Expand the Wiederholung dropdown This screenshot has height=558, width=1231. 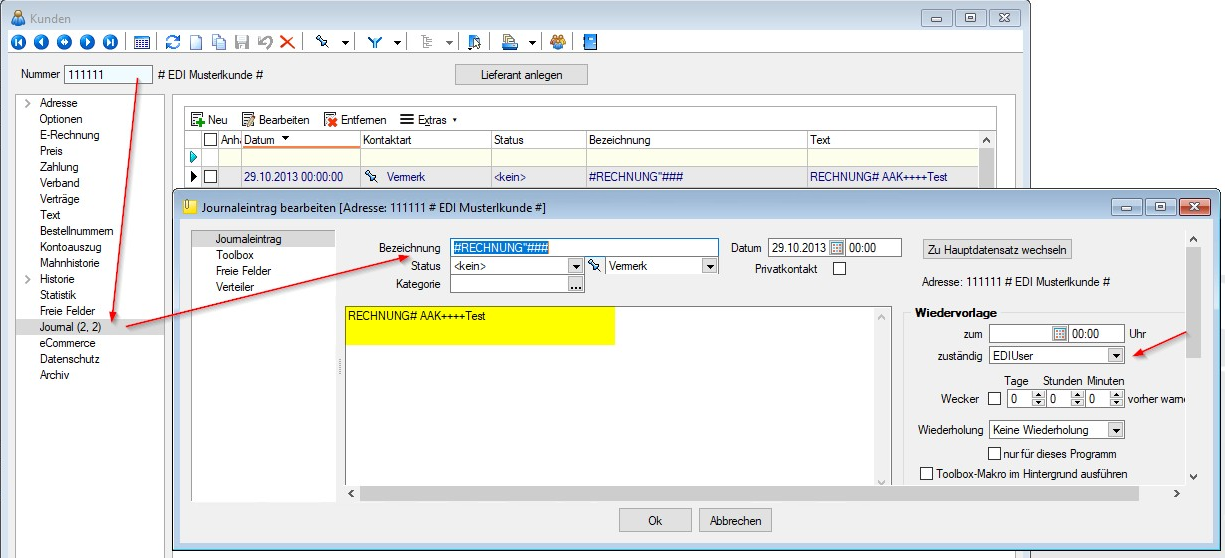tap(1115, 430)
